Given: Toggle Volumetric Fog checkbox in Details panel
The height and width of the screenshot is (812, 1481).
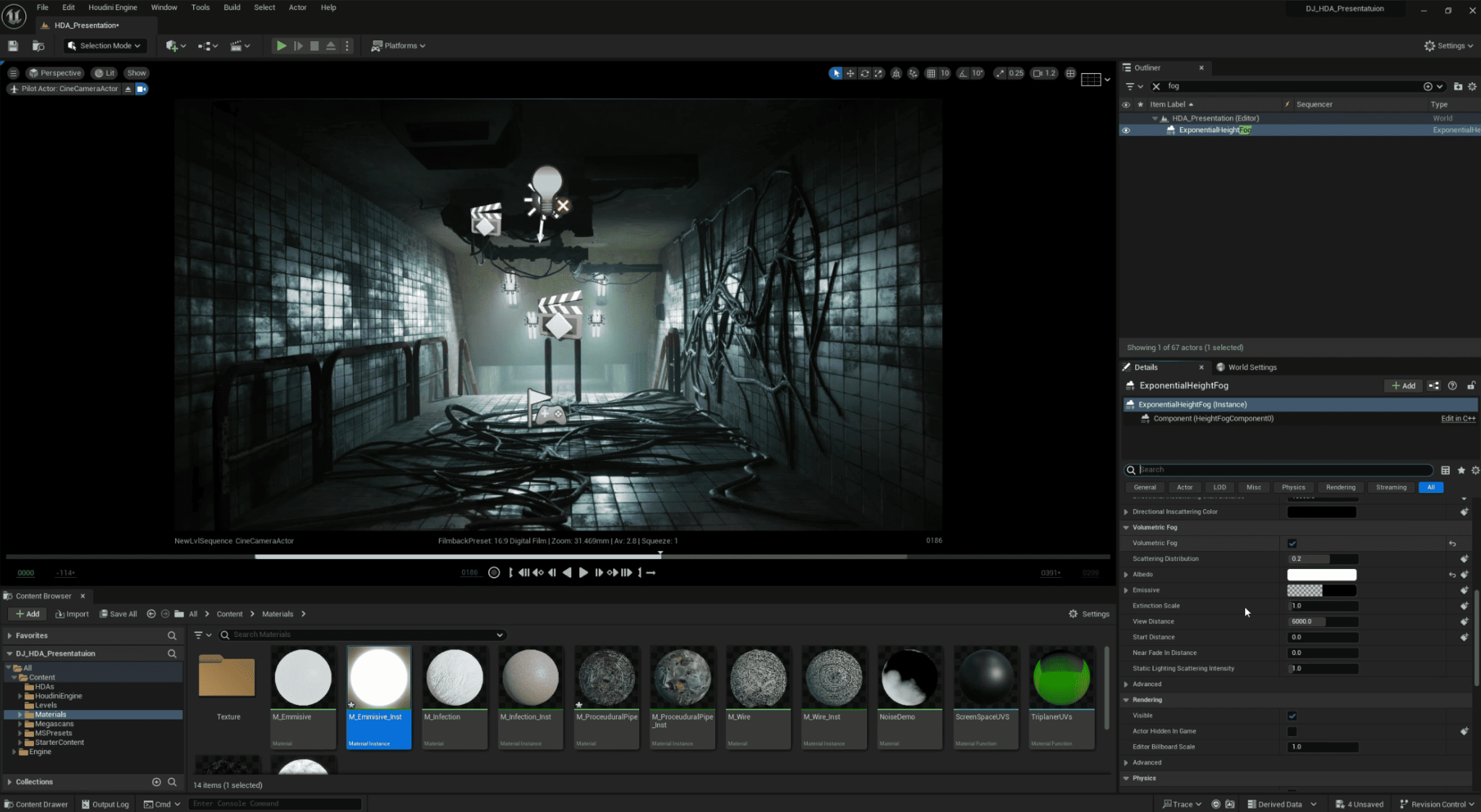Looking at the screenshot, I should [x=1292, y=543].
